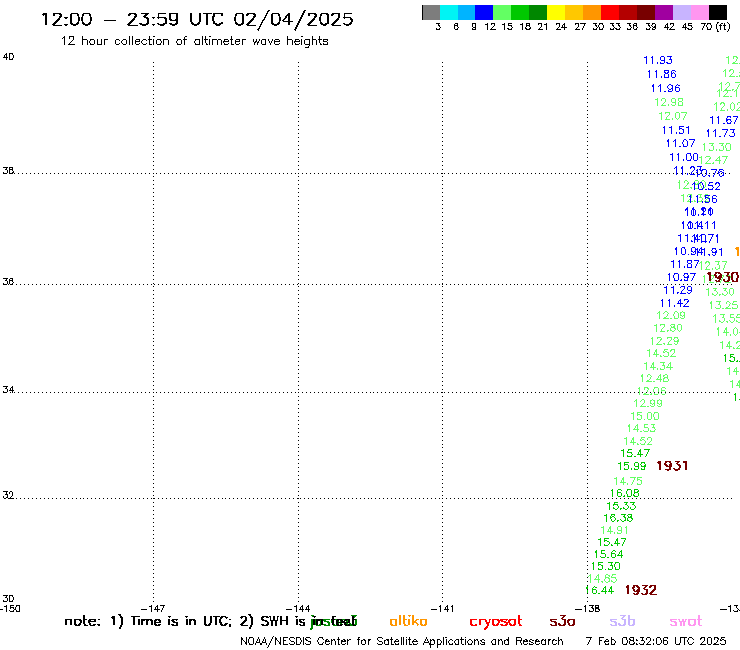Click the wave height value "11.42"
Image resolution: width=740 pixels, height=650 pixels.
[675, 304]
